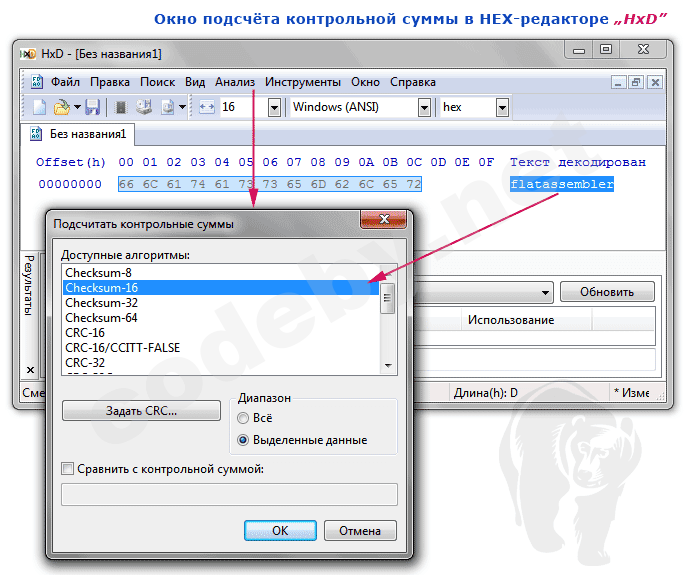Screen dimensions: 689x575
Task: Open the Справка menu
Action: click(x=413, y=82)
